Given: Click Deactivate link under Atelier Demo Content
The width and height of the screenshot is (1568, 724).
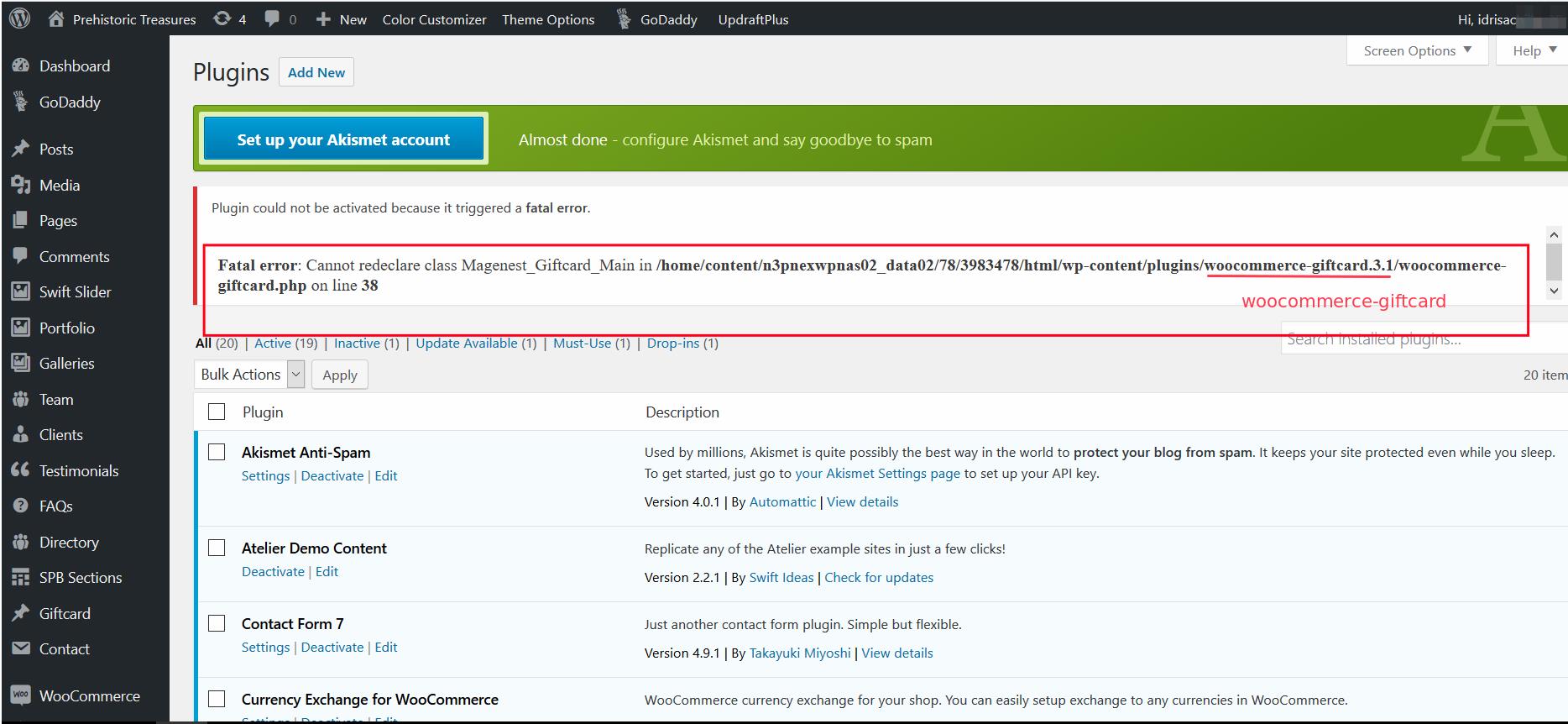Looking at the screenshot, I should point(273,571).
